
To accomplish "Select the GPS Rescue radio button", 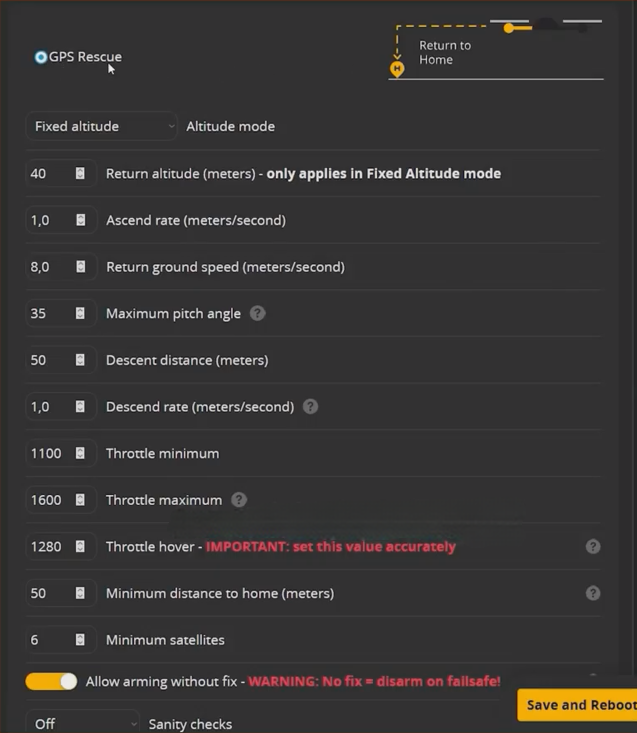I will 41,57.
